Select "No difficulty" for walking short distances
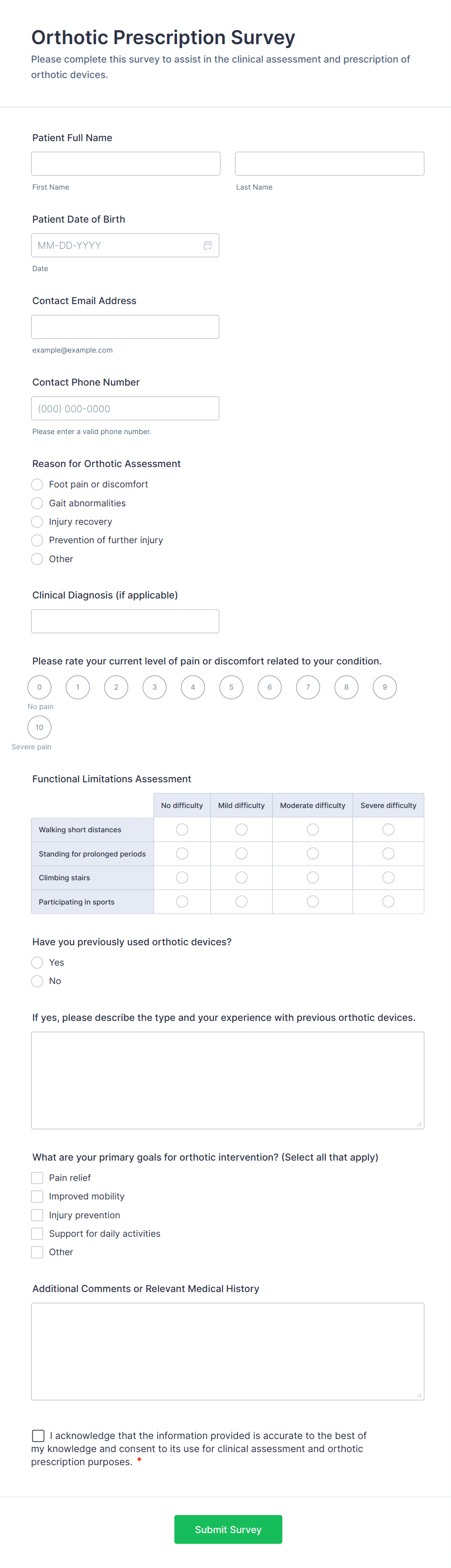This screenshot has height=1568, width=451. pyautogui.click(x=181, y=829)
